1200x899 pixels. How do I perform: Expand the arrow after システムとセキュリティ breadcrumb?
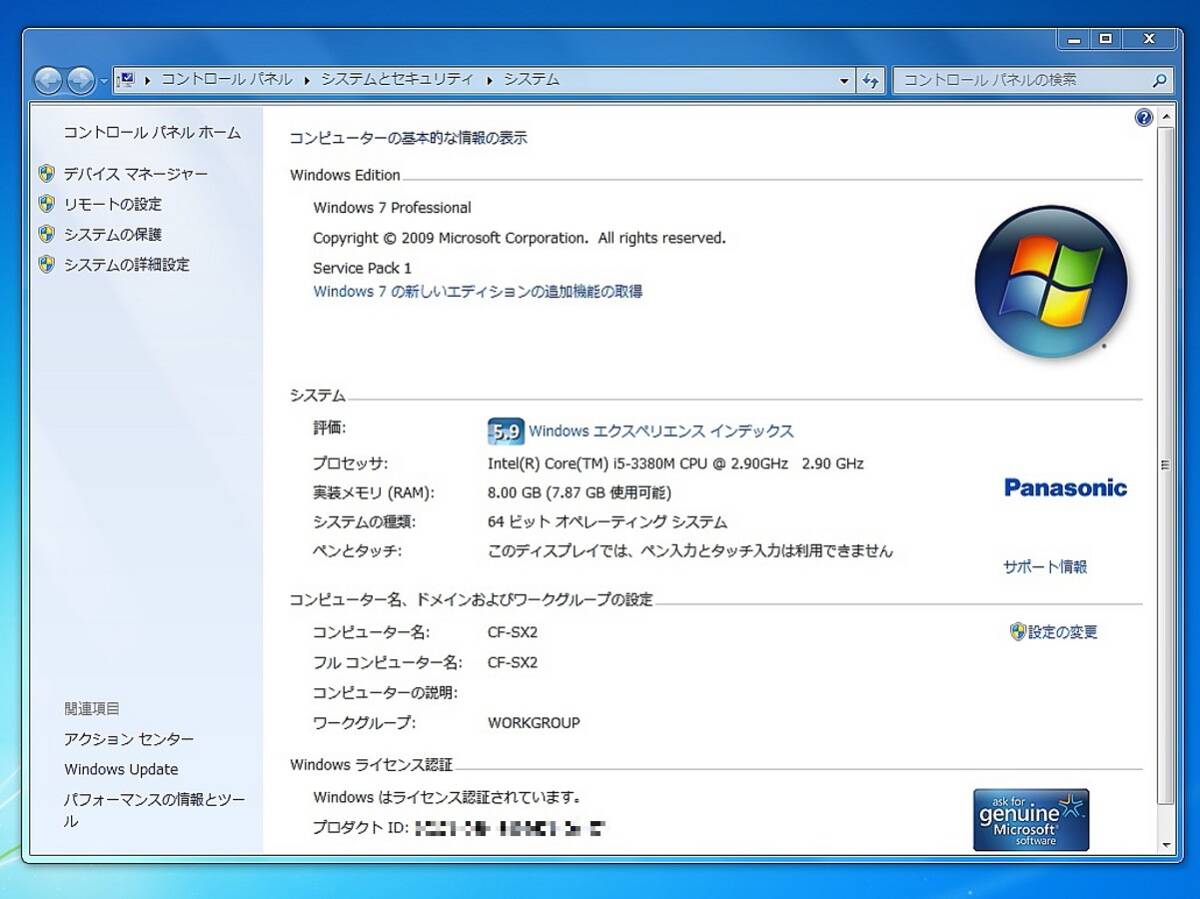490,80
